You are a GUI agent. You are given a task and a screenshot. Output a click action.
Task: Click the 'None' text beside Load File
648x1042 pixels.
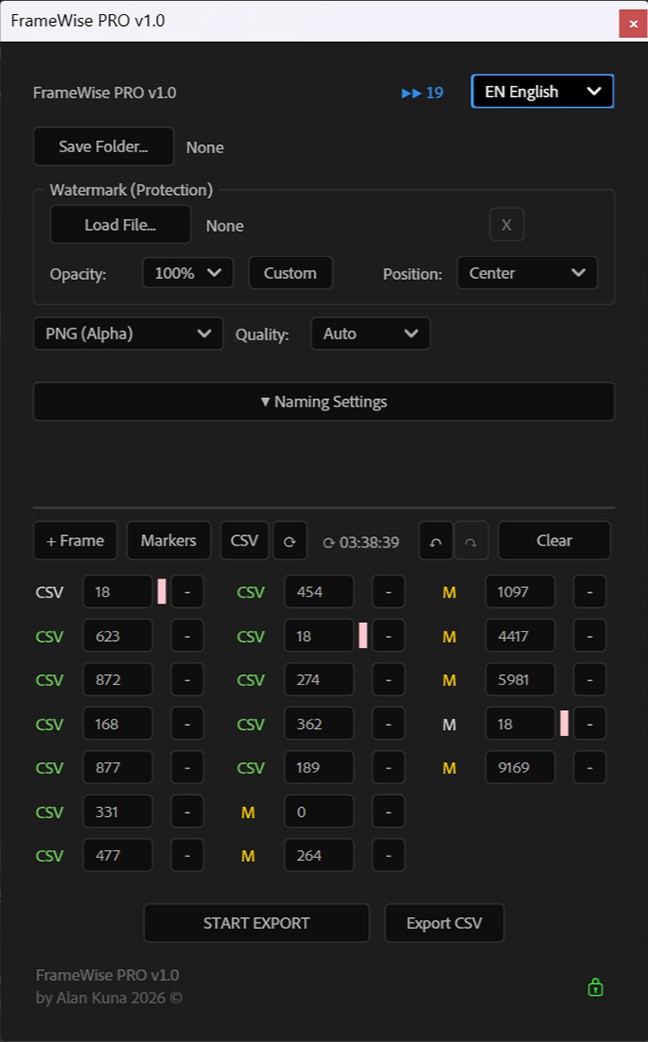(x=225, y=226)
